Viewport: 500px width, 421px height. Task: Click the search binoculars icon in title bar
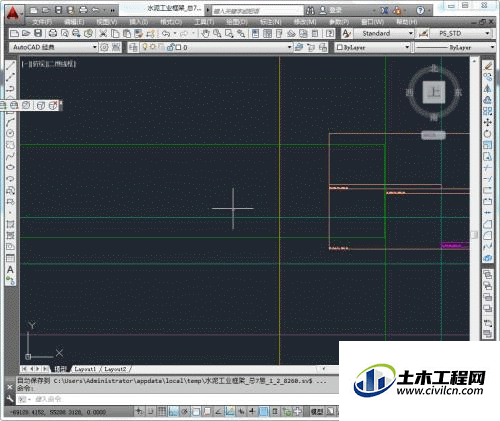pos(310,10)
